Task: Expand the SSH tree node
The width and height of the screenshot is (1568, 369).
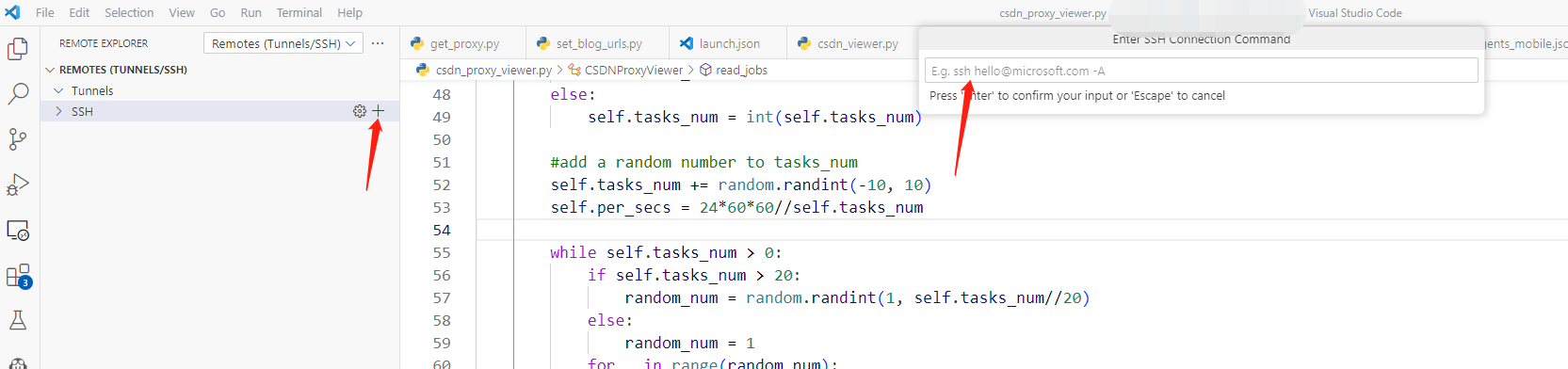Action: click(58, 111)
